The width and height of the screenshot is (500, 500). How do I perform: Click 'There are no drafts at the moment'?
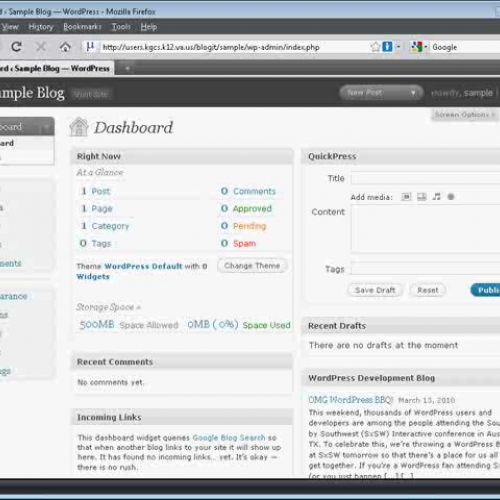pos(383,345)
